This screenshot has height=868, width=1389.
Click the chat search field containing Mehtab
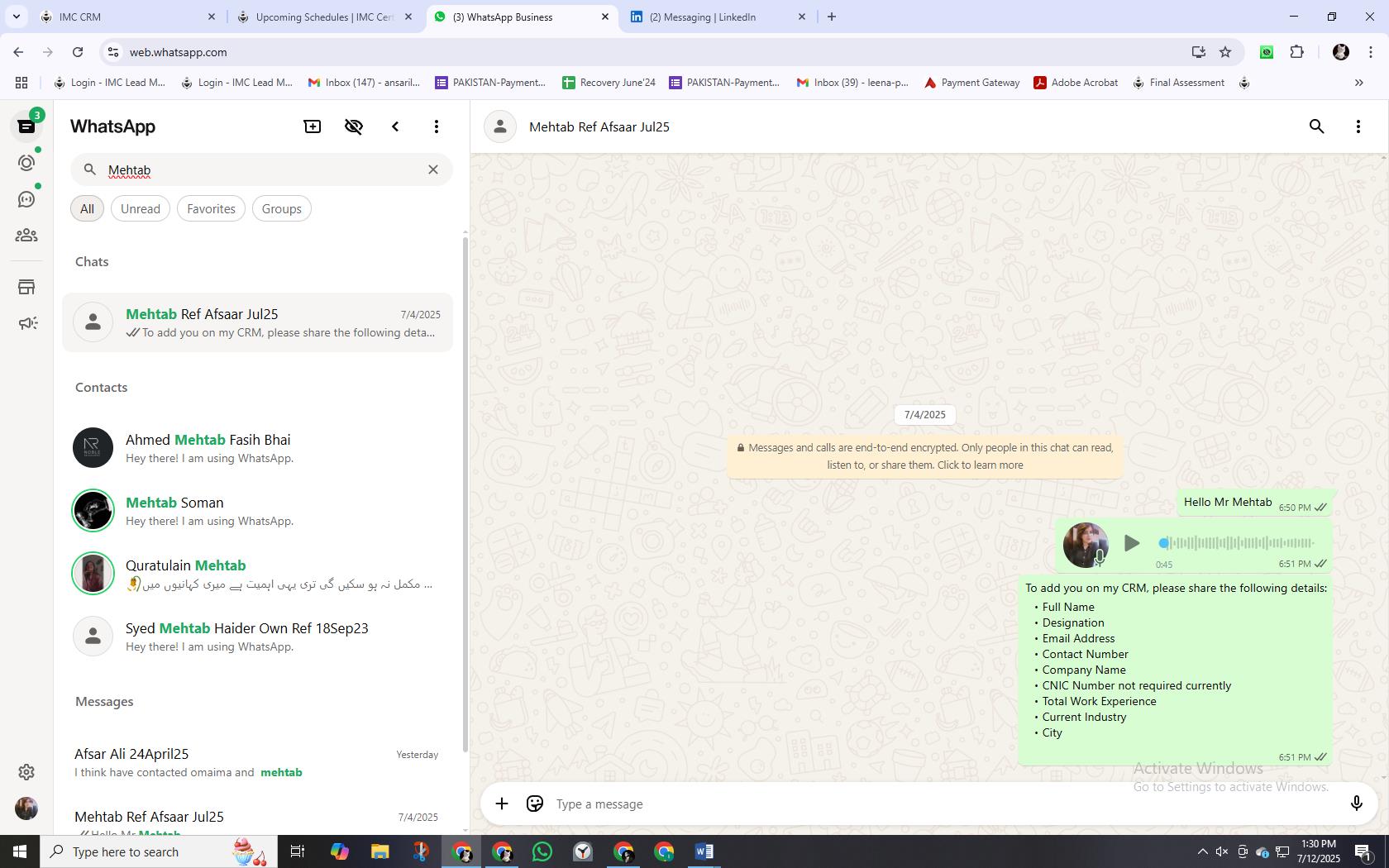261,169
